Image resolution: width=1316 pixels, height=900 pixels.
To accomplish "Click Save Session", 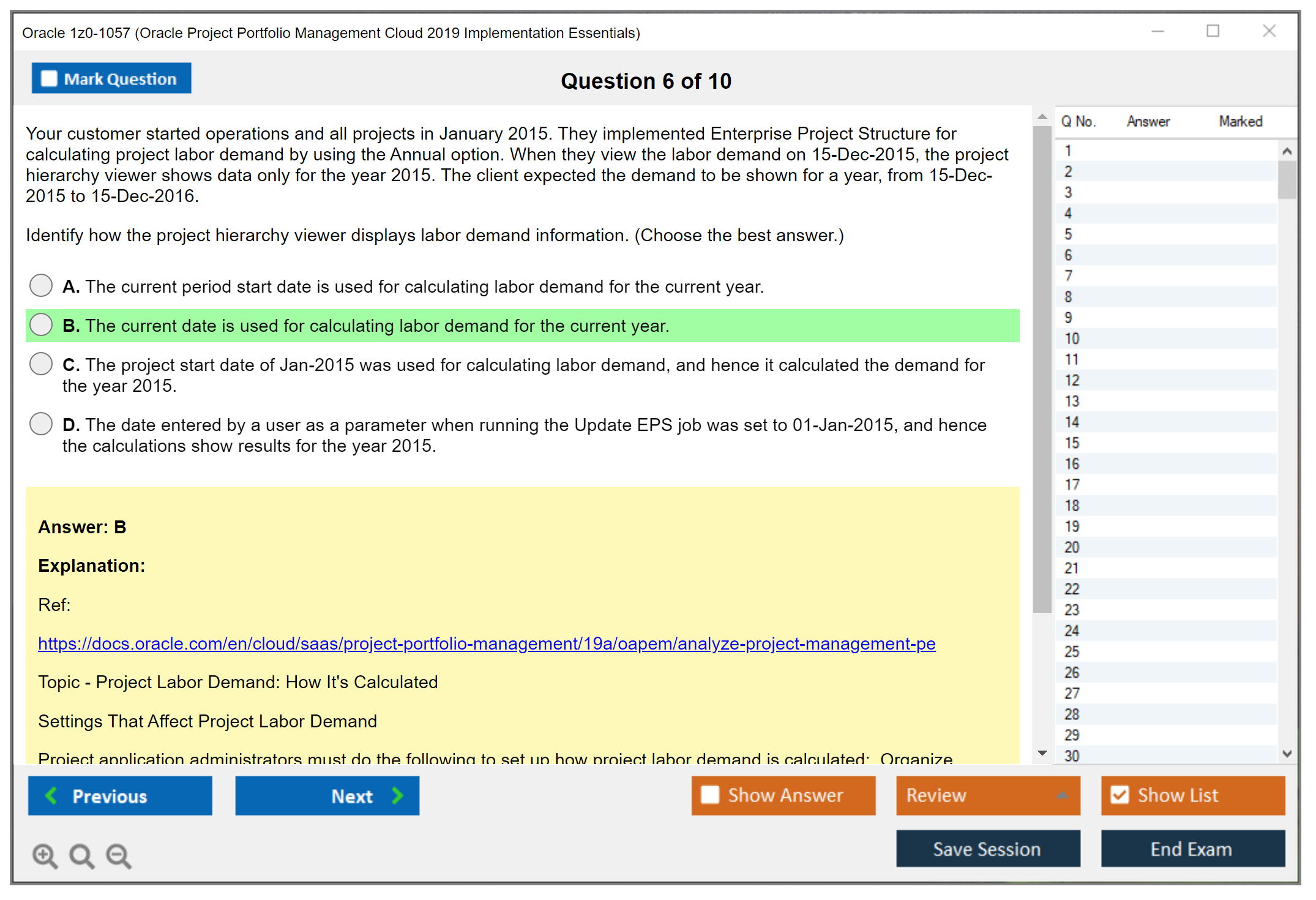I will click(x=987, y=849).
